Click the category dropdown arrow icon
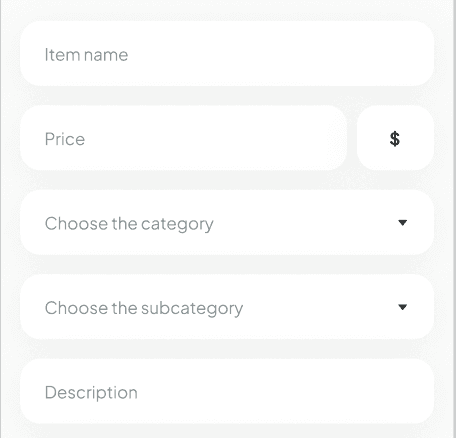Image resolution: width=456 pixels, height=438 pixels. (x=403, y=223)
